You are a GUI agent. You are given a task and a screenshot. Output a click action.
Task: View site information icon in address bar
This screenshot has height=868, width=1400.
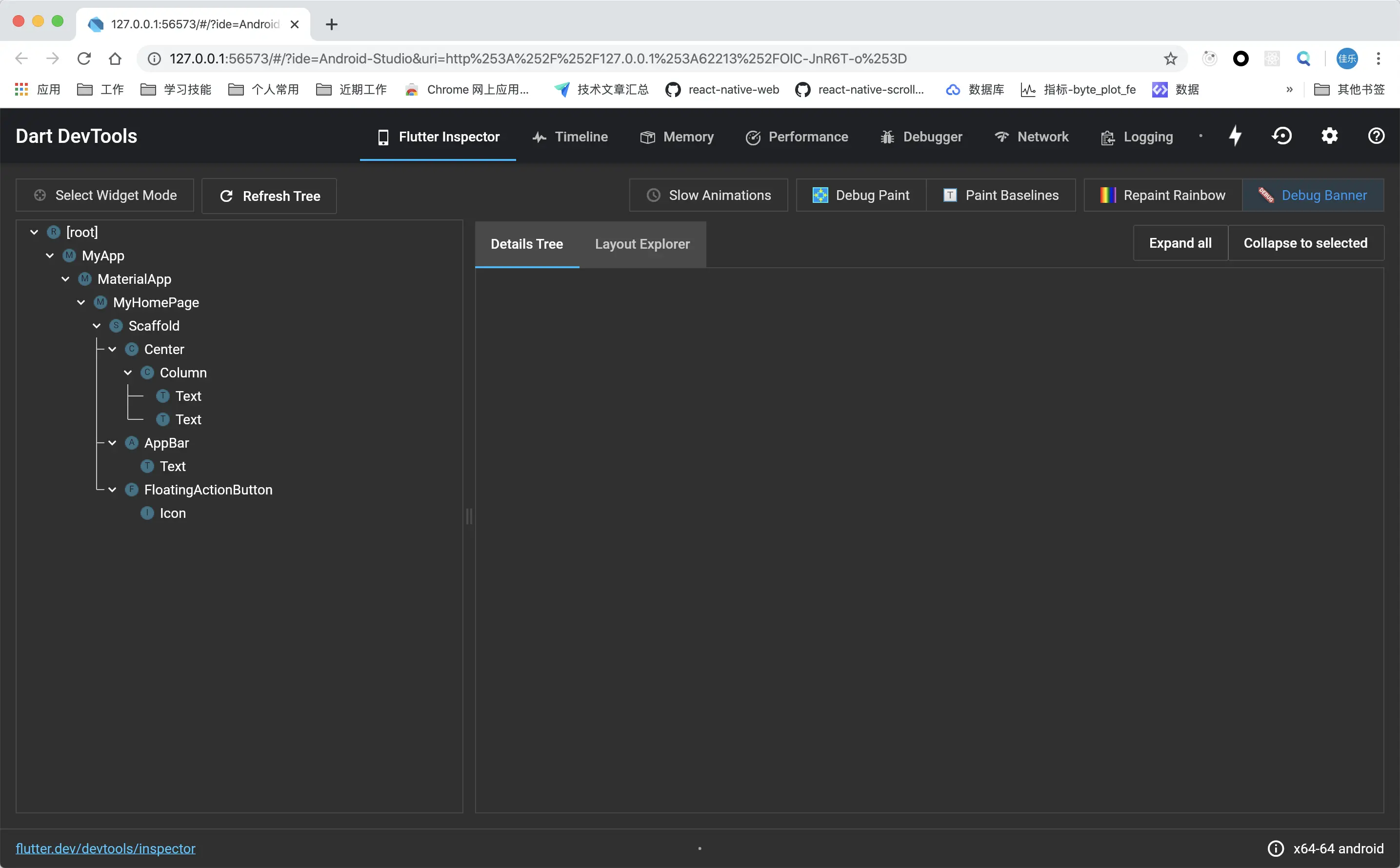[x=154, y=59]
